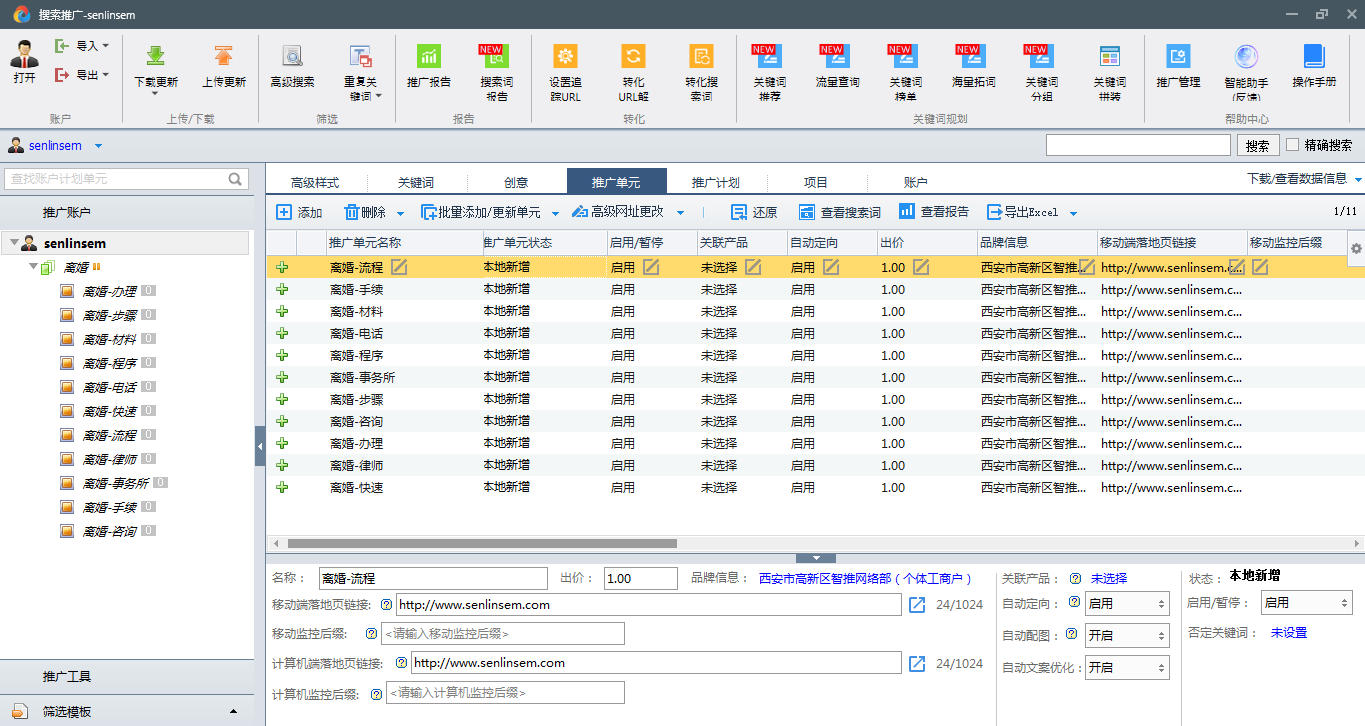1365x726 pixels.
Task: Open the 流量查询 traffic query tool
Action: click(836, 57)
